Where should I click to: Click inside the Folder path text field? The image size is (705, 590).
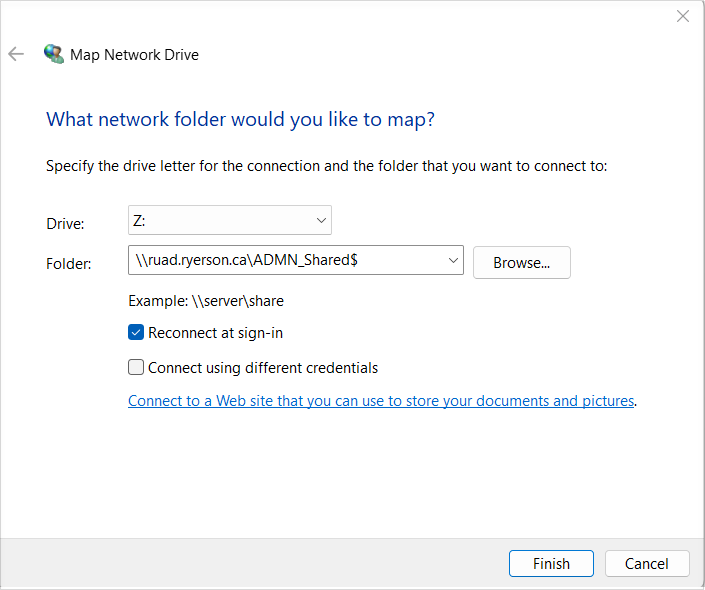pos(285,260)
